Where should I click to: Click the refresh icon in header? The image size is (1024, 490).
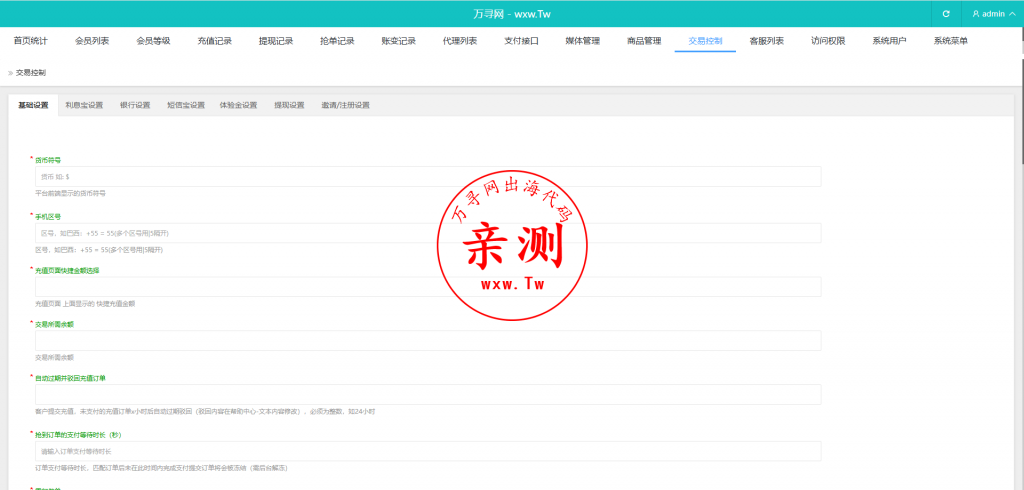(x=946, y=14)
